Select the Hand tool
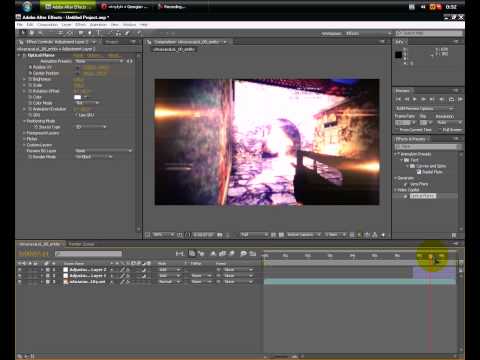The height and width of the screenshot is (360, 480). 32,33
